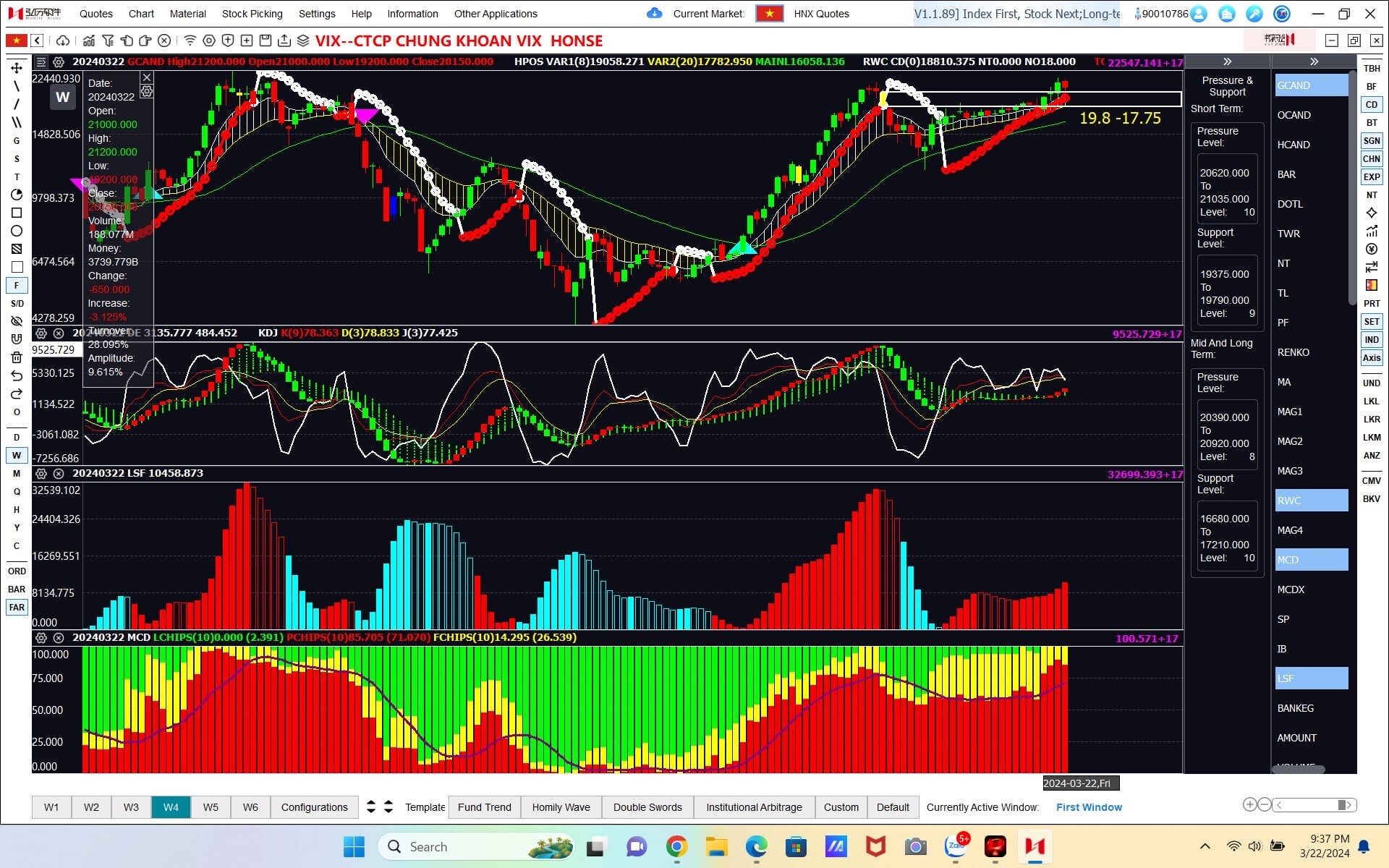Toggle the FAR mode button
1389x868 pixels.
click(17, 607)
